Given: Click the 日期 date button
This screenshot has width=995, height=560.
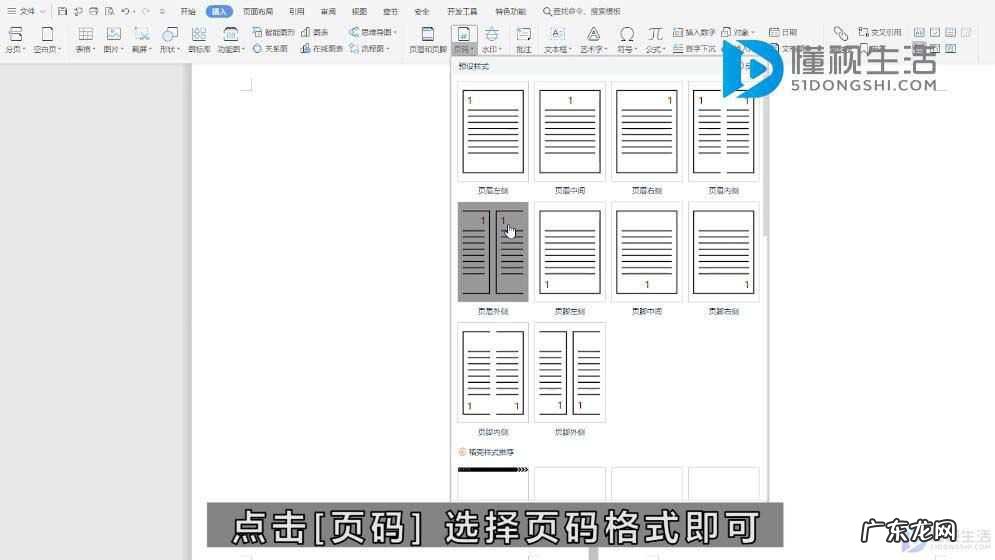Looking at the screenshot, I should tap(783, 32).
